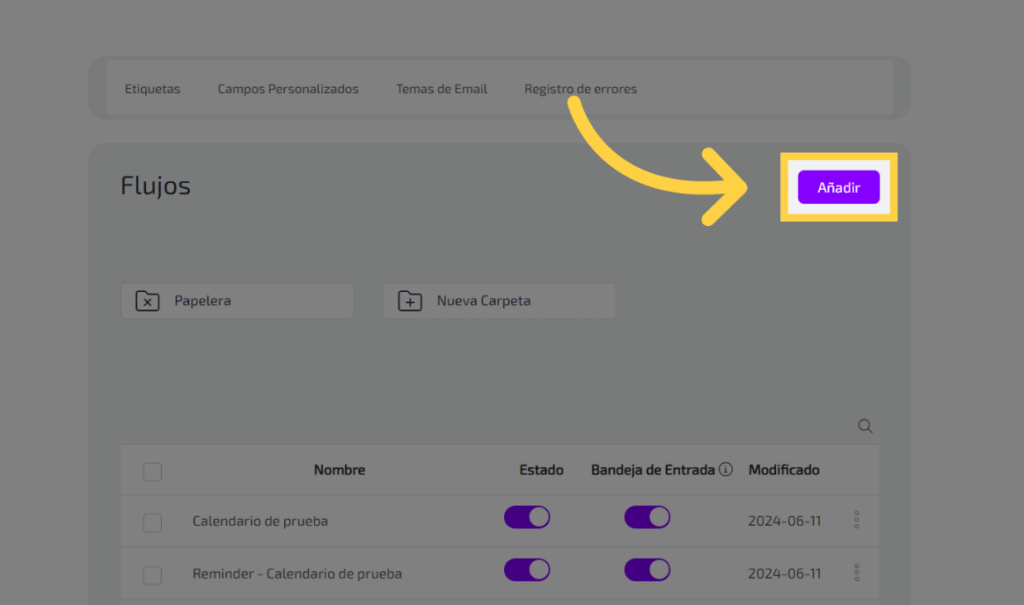This screenshot has height=605, width=1024.
Task: Open the flows search magnifier icon
Action: pos(865,426)
